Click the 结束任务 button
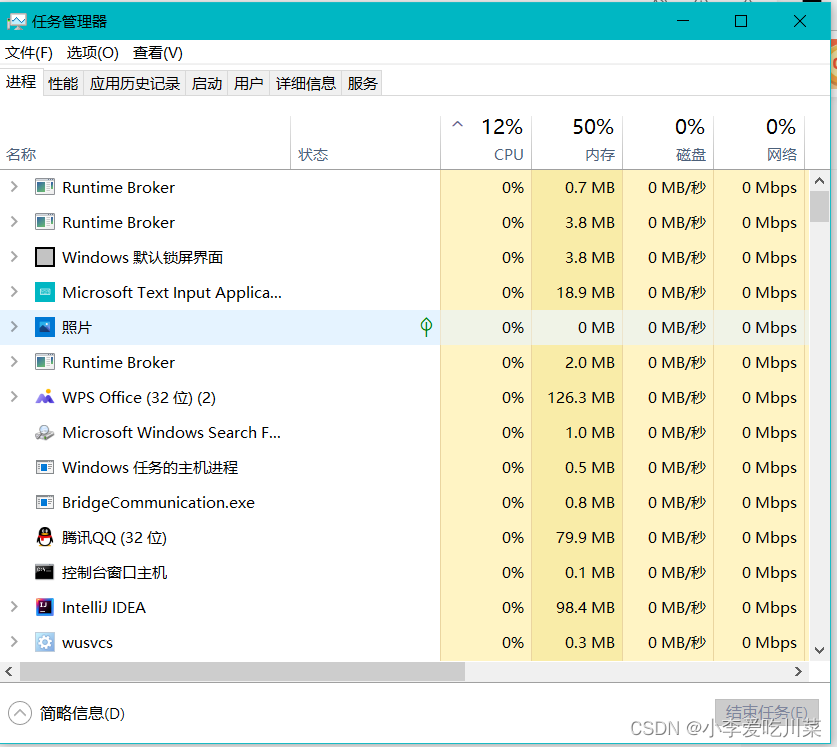 coord(767,713)
